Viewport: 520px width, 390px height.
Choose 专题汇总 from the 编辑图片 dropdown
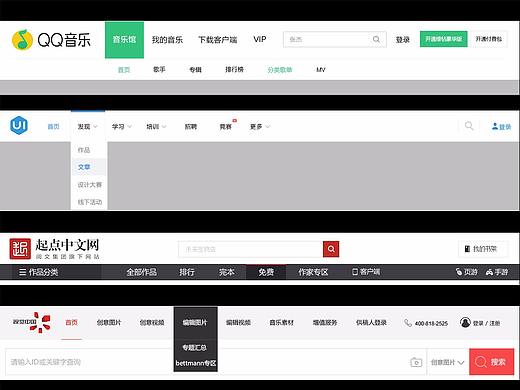pos(195,348)
